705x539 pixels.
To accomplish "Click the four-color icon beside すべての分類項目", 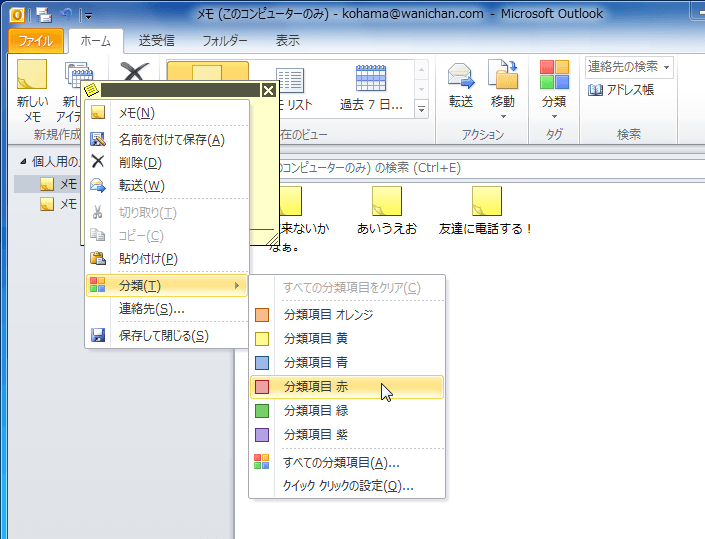I will pyautogui.click(x=262, y=462).
